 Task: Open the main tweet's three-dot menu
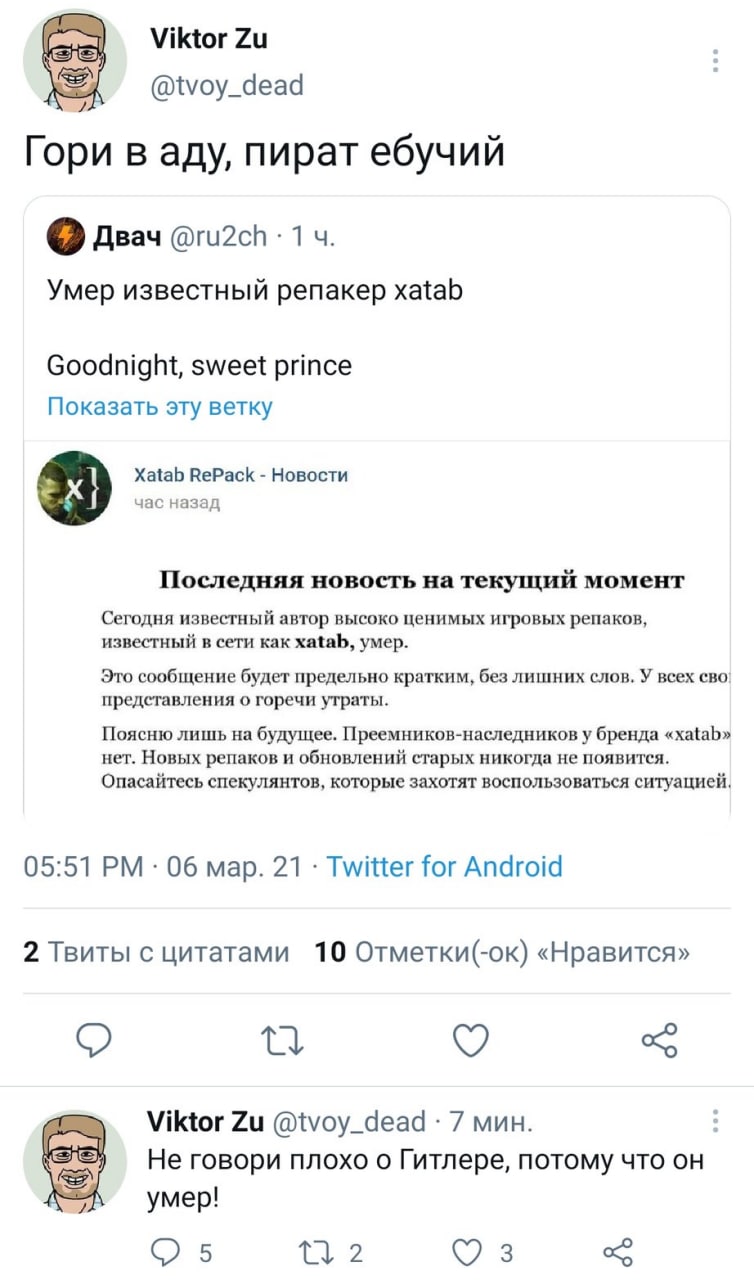(x=716, y=62)
